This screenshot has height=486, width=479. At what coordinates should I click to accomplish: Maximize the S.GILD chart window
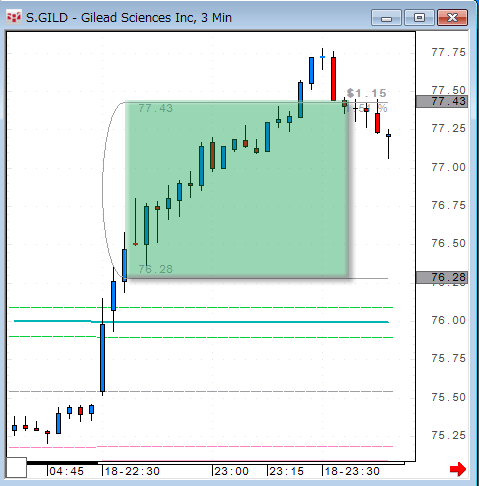pos(419,18)
